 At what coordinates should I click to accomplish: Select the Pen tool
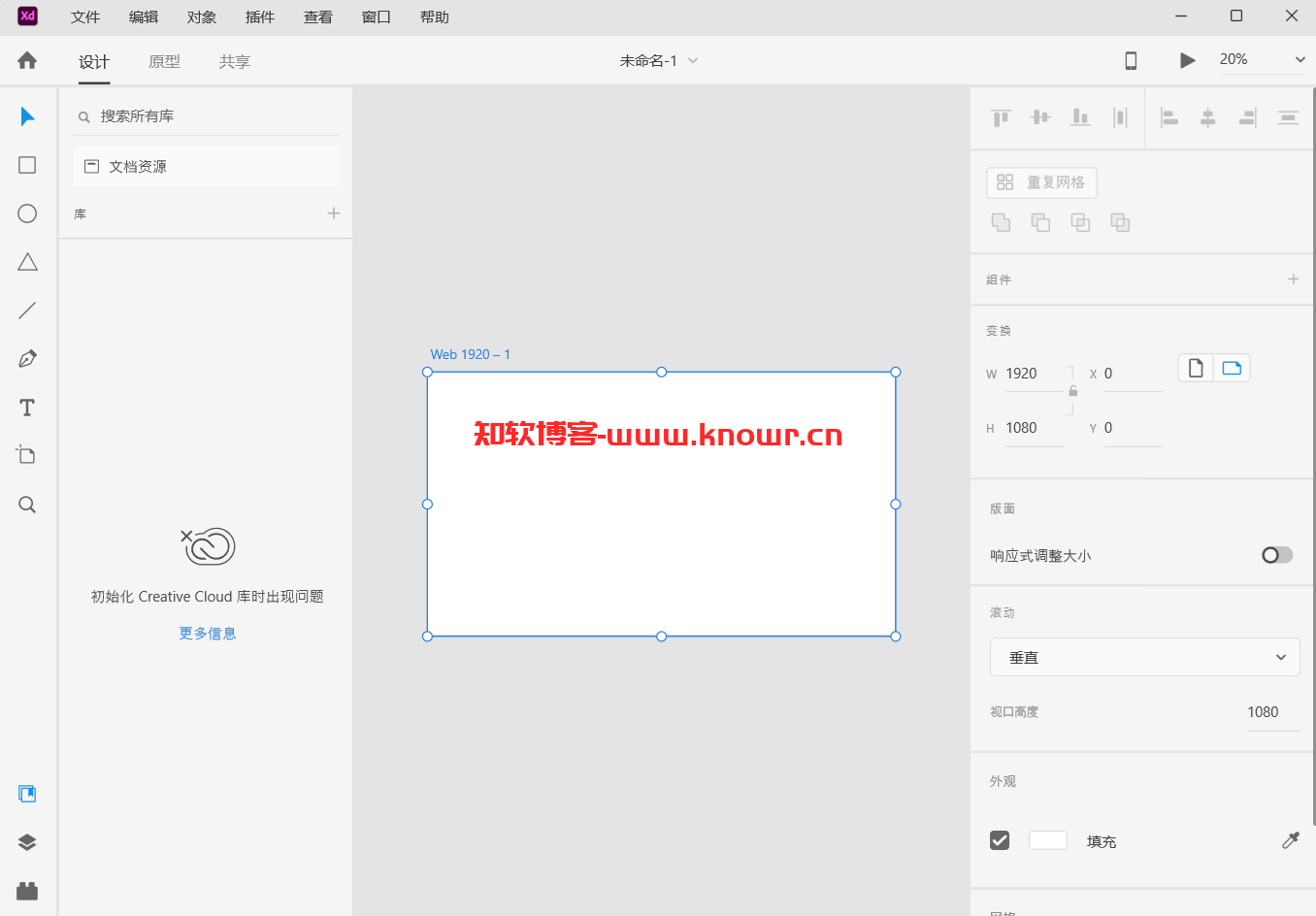point(27,359)
